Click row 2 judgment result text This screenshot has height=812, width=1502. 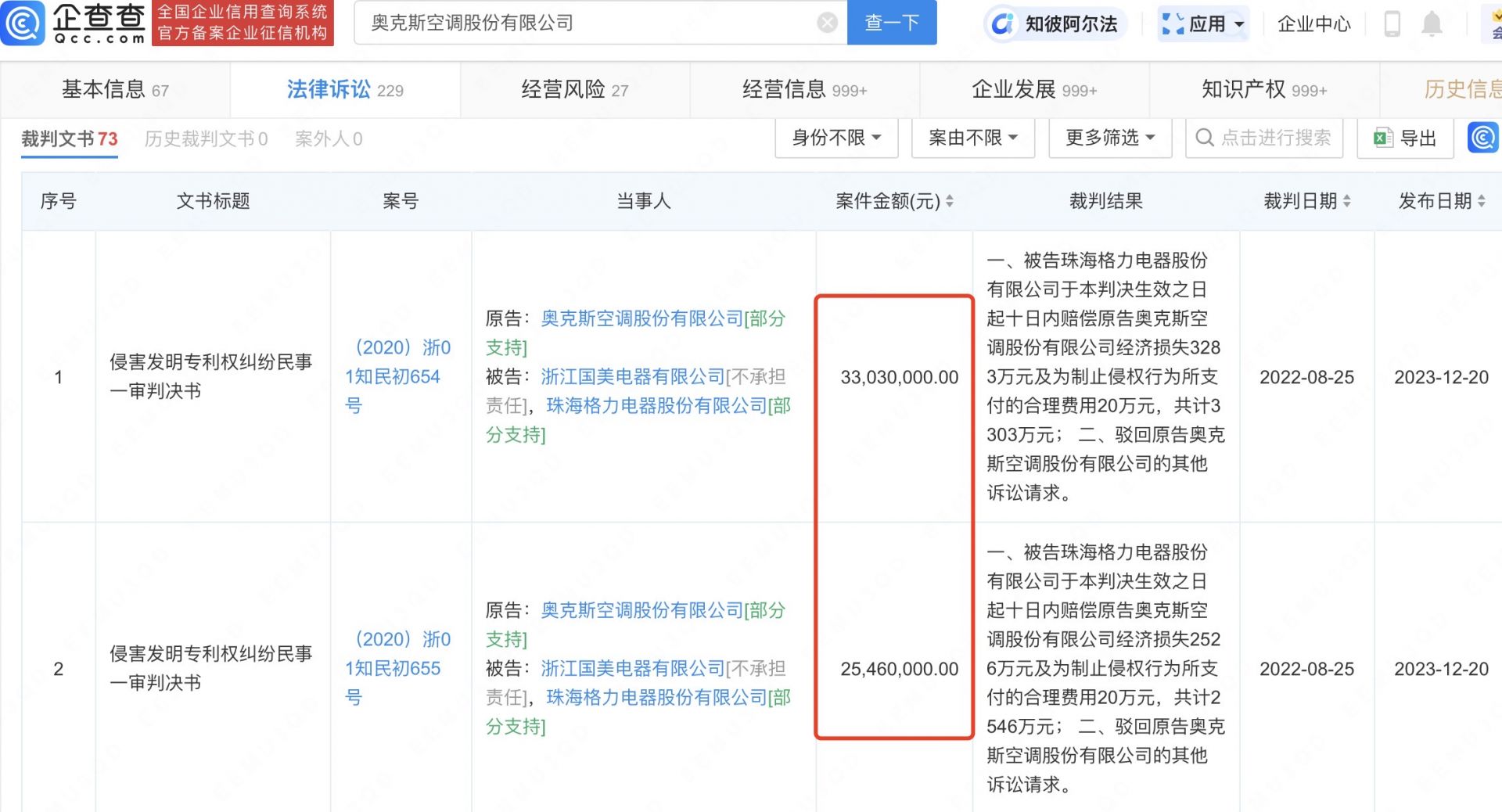(x=1105, y=668)
